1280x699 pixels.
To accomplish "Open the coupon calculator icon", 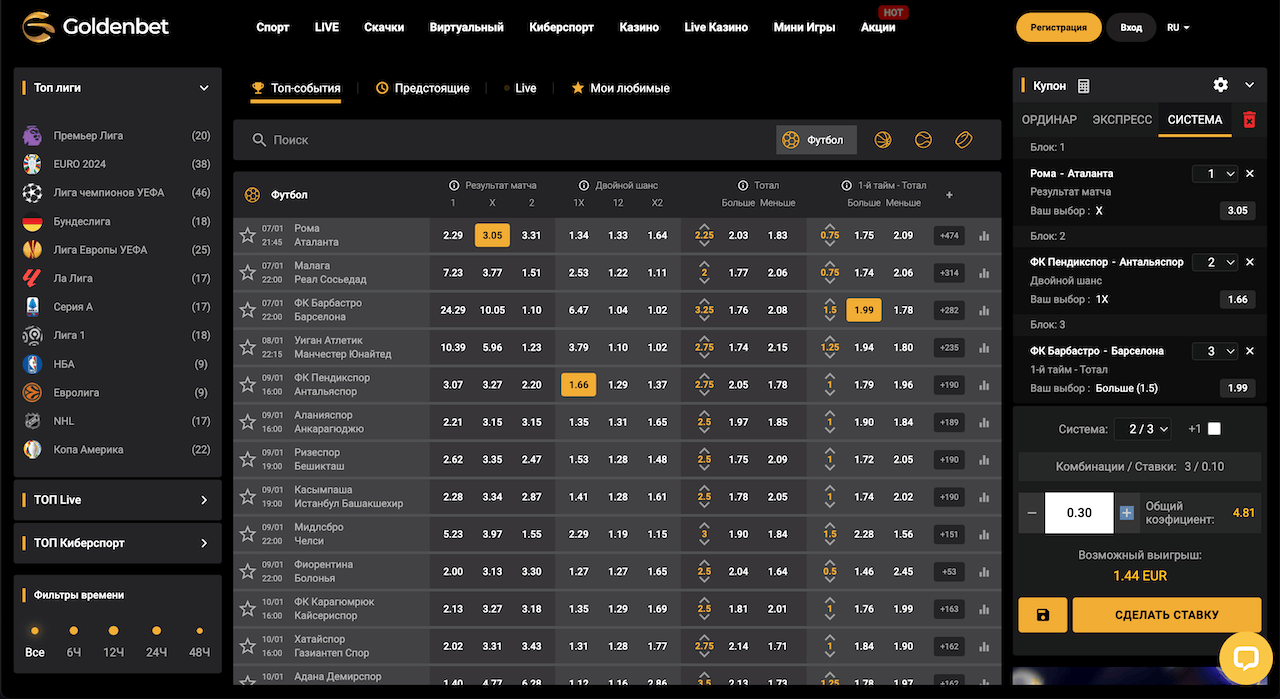I will pyautogui.click(x=1084, y=86).
